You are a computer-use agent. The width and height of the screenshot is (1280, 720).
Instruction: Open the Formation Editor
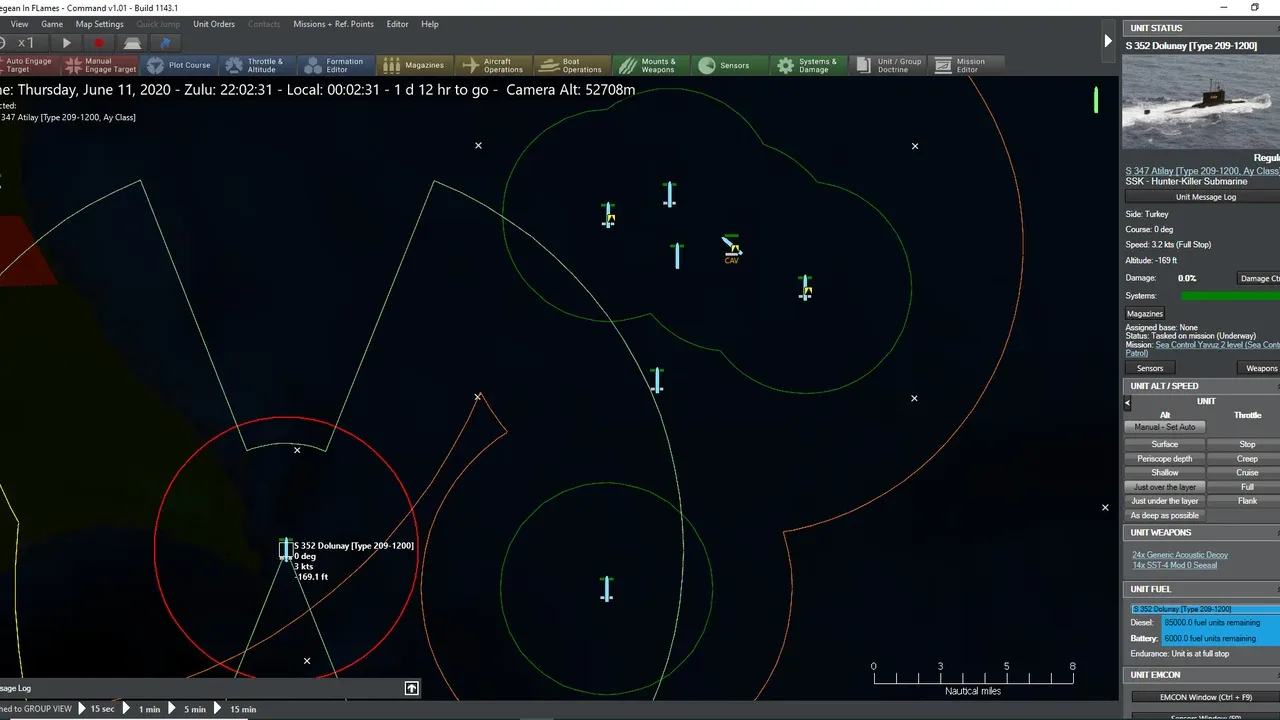point(335,65)
